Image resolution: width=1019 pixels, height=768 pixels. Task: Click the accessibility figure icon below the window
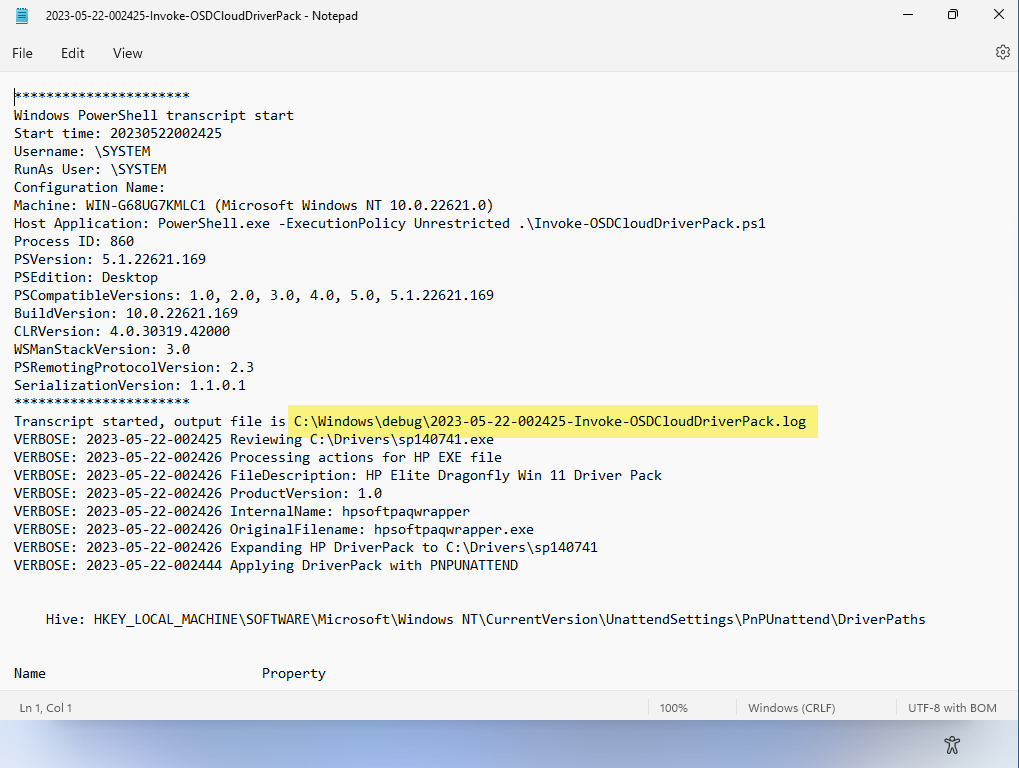coord(952,744)
